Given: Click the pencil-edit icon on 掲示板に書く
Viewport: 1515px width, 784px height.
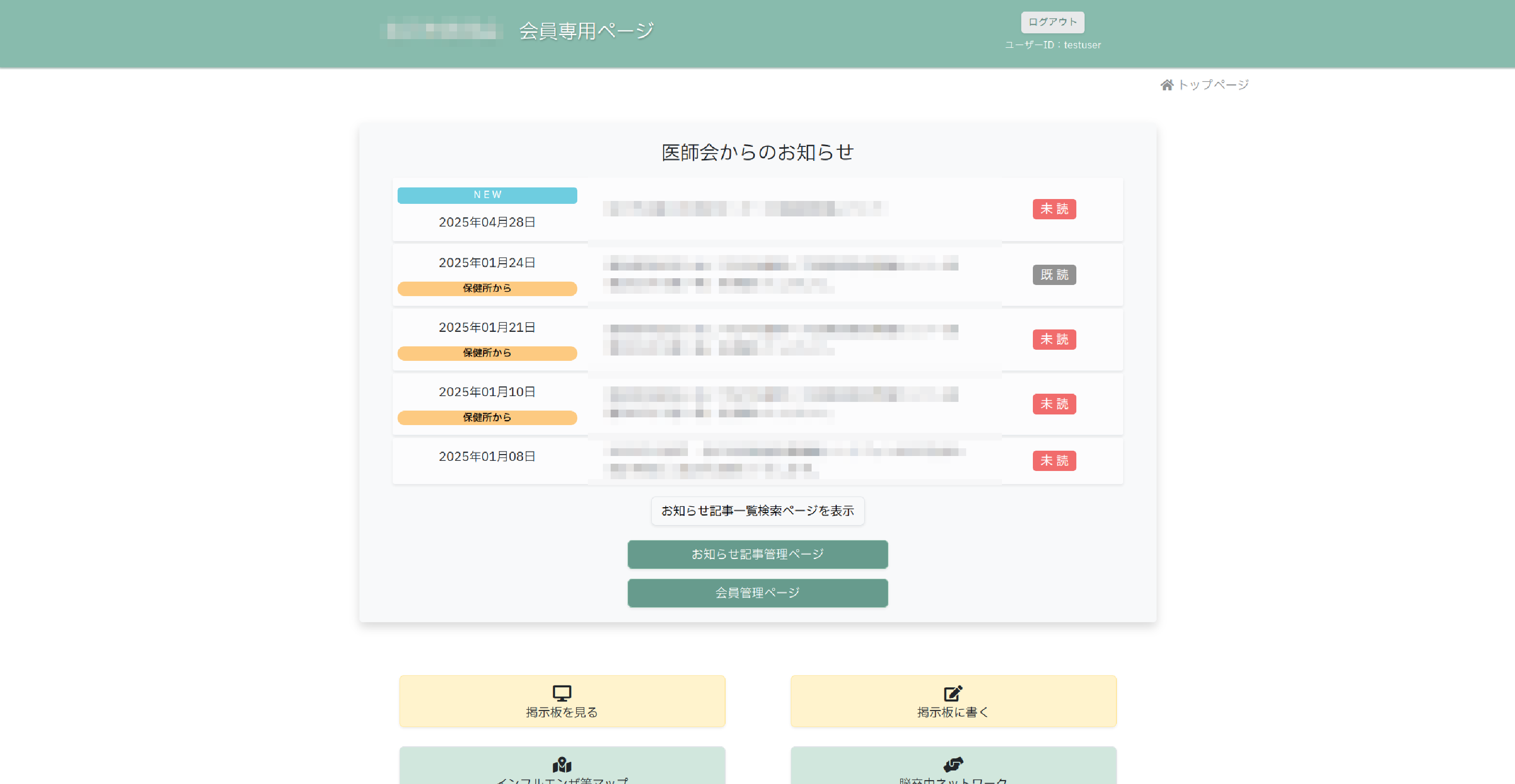Looking at the screenshot, I should [x=953, y=693].
